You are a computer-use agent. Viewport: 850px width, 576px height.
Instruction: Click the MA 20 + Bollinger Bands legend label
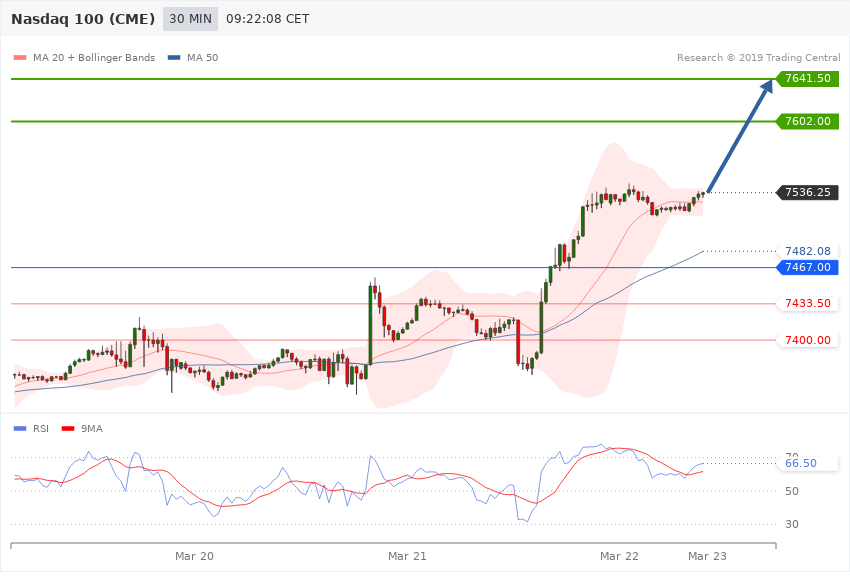tap(94, 57)
